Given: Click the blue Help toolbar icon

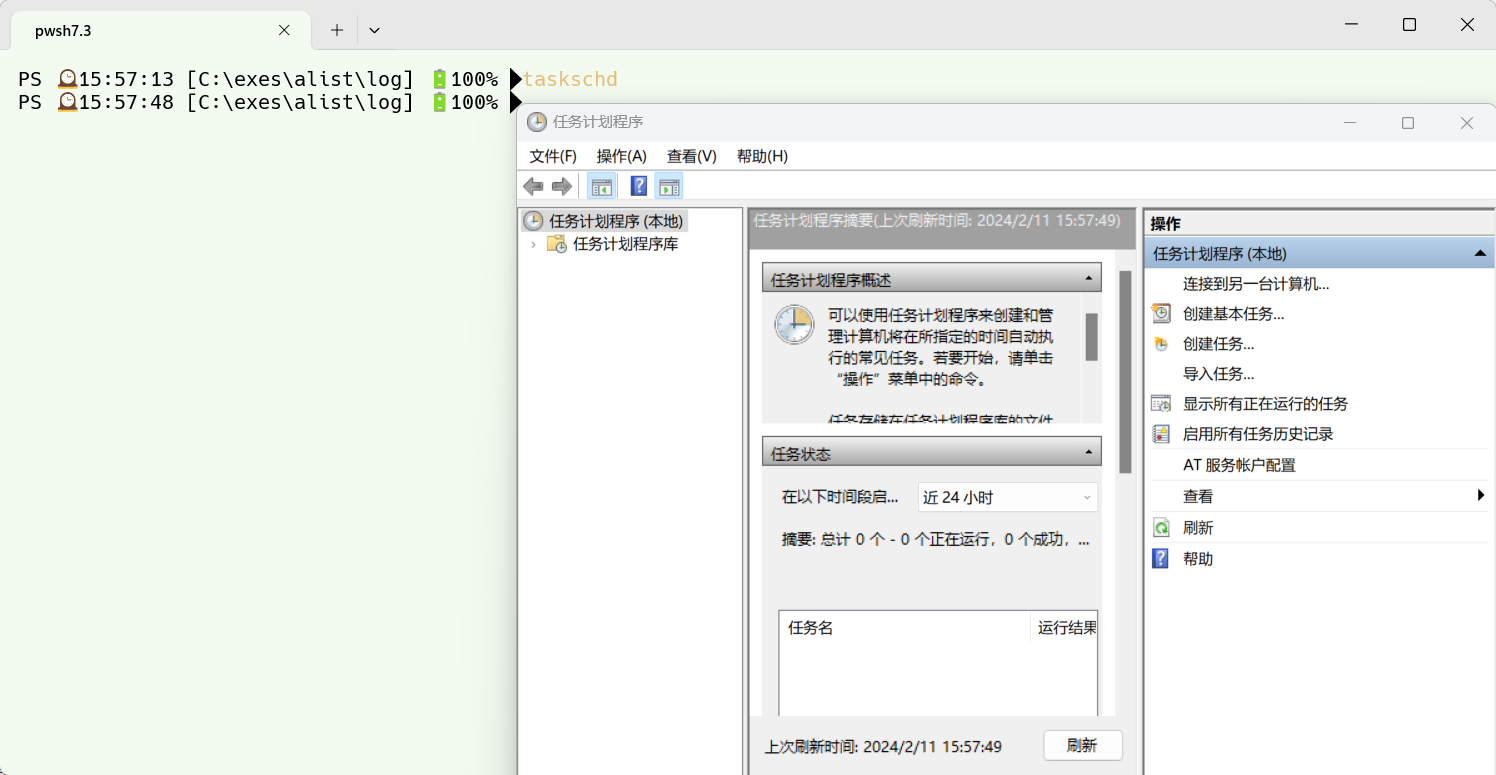Looking at the screenshot, I should (x=639, y=186).
